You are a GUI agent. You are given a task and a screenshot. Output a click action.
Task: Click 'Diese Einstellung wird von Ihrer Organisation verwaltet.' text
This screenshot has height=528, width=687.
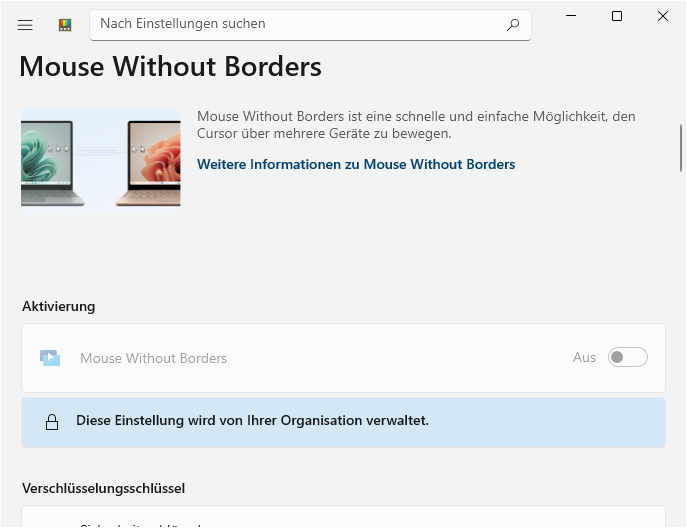pos(252,421)
